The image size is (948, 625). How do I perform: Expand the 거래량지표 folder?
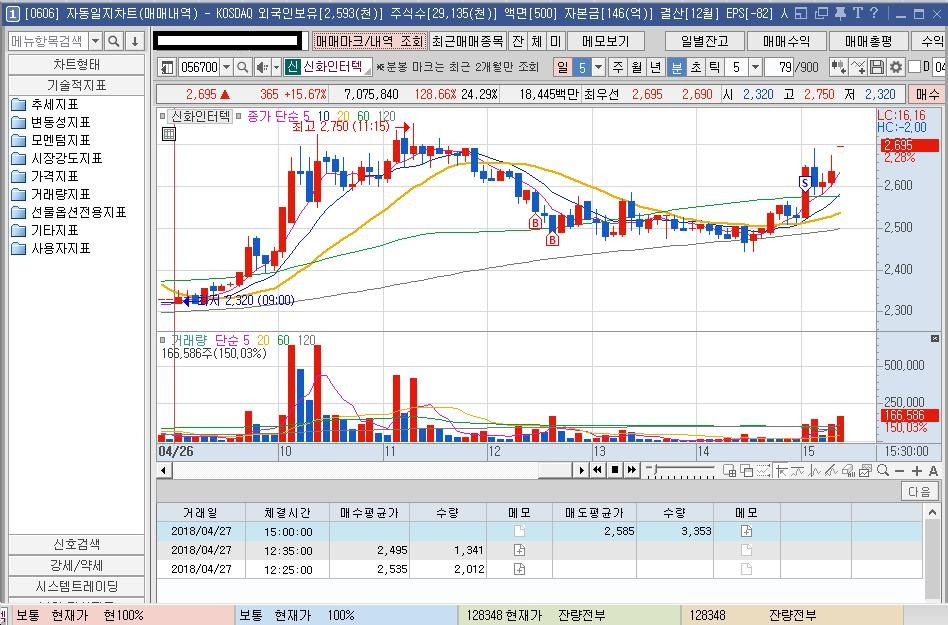[x=51, y=194]
